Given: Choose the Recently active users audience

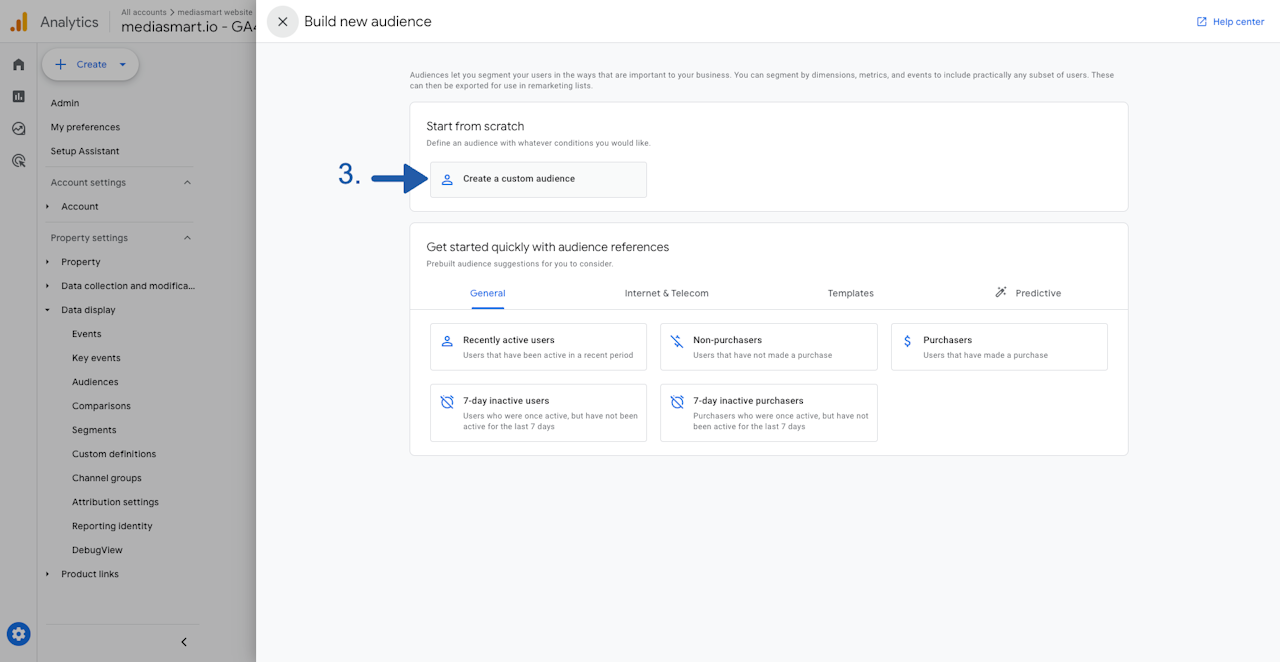Looking at the screenshot, I should [x=538, y=347].
